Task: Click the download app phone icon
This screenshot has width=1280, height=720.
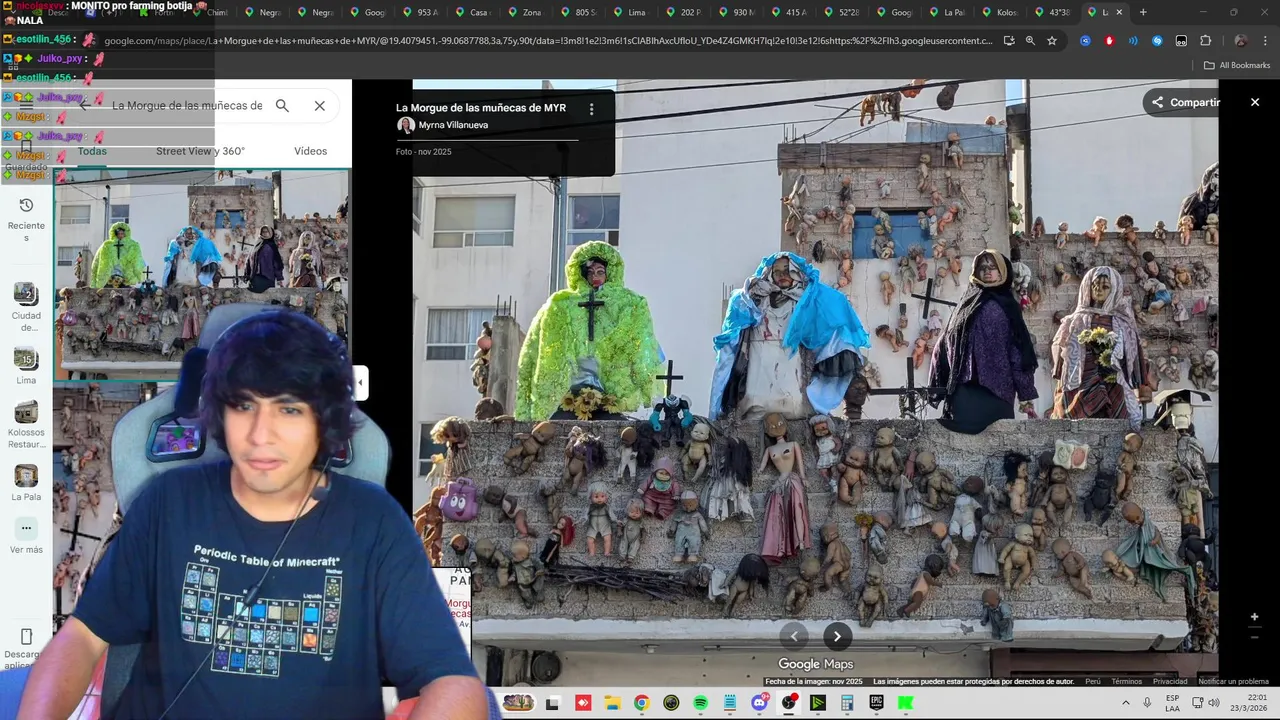Action: click(x=26, y=636)
